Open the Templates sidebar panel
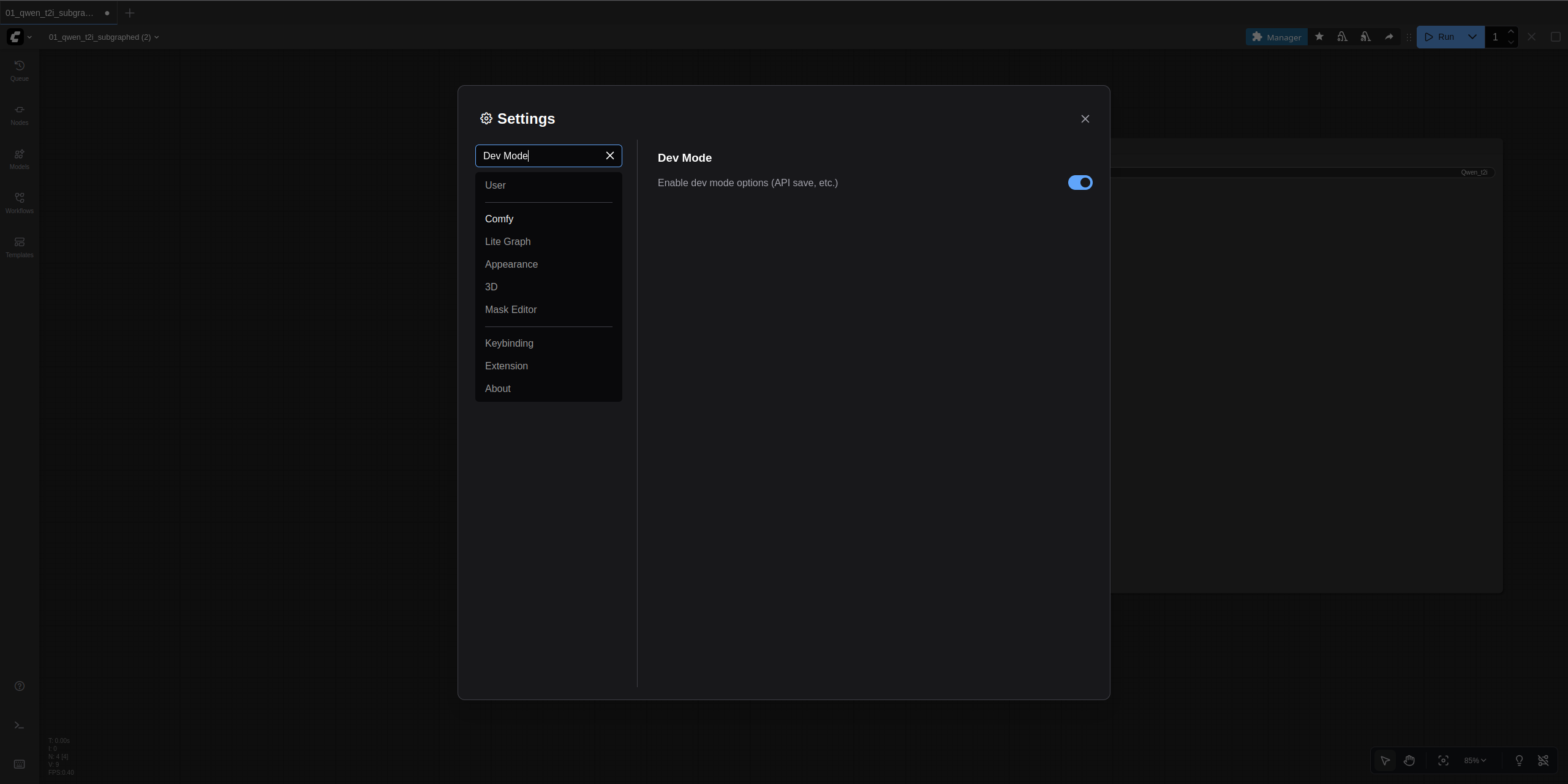Viewport: 1568px width, 784px height. tap(19, 246)
